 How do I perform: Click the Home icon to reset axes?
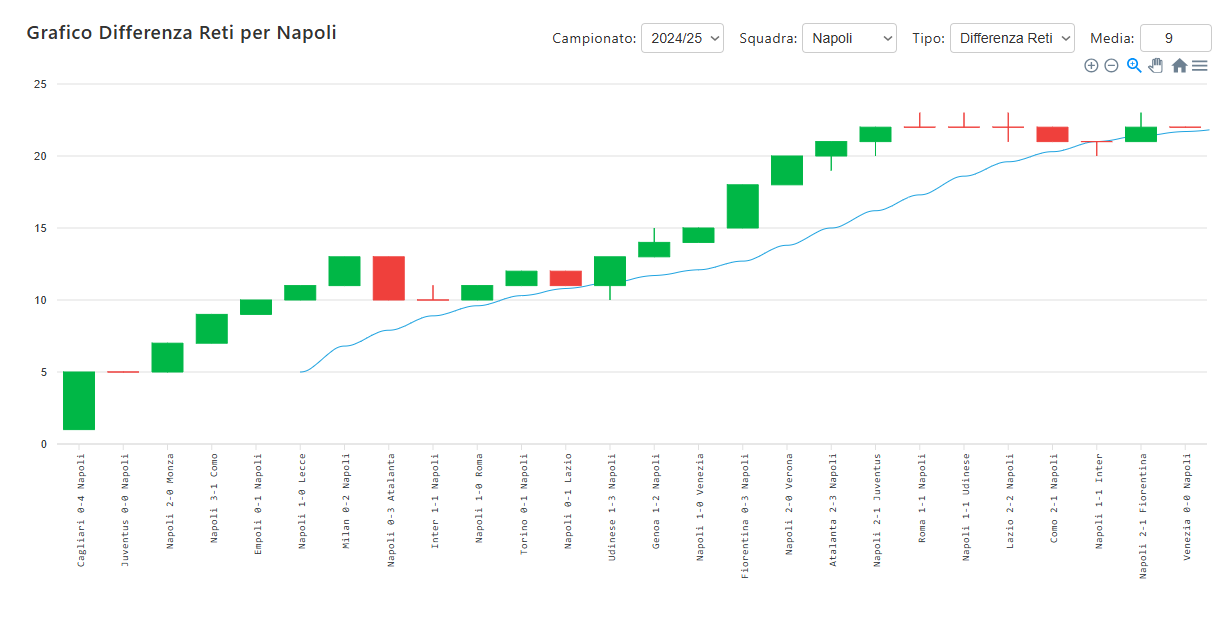1179,65
